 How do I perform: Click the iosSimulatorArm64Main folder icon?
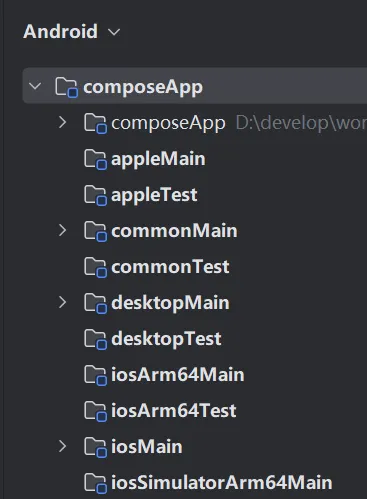(95, 483)
